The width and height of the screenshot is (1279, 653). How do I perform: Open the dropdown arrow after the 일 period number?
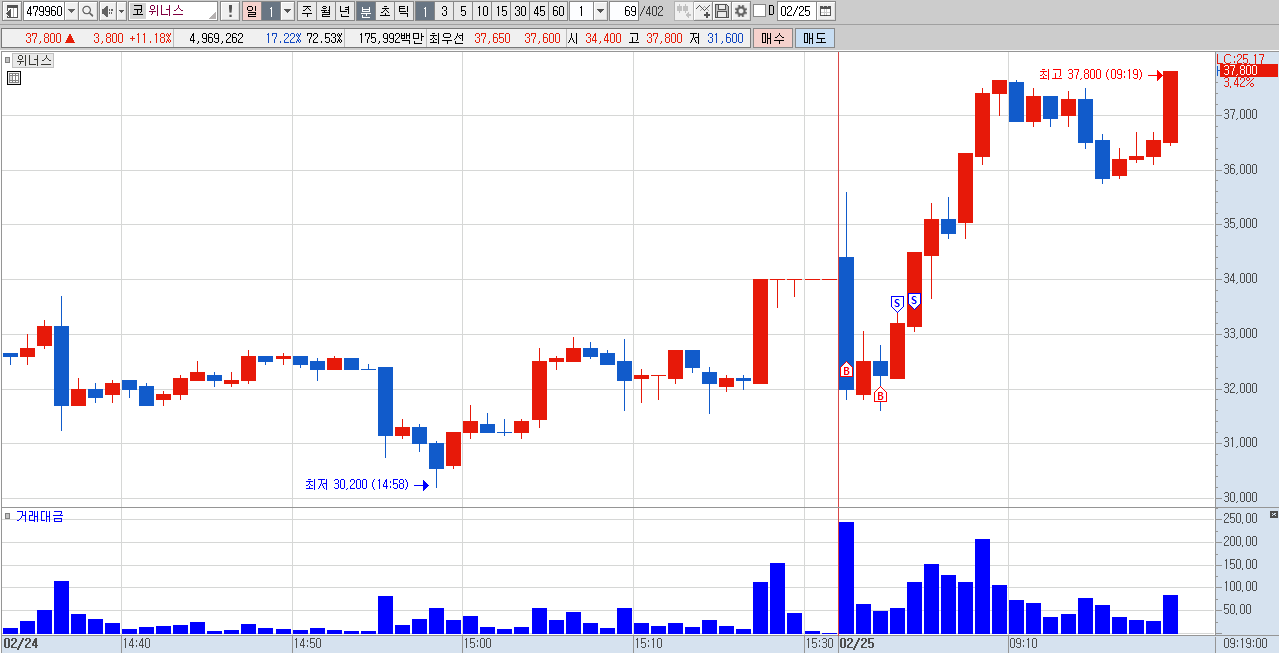[x=288, y=11]
